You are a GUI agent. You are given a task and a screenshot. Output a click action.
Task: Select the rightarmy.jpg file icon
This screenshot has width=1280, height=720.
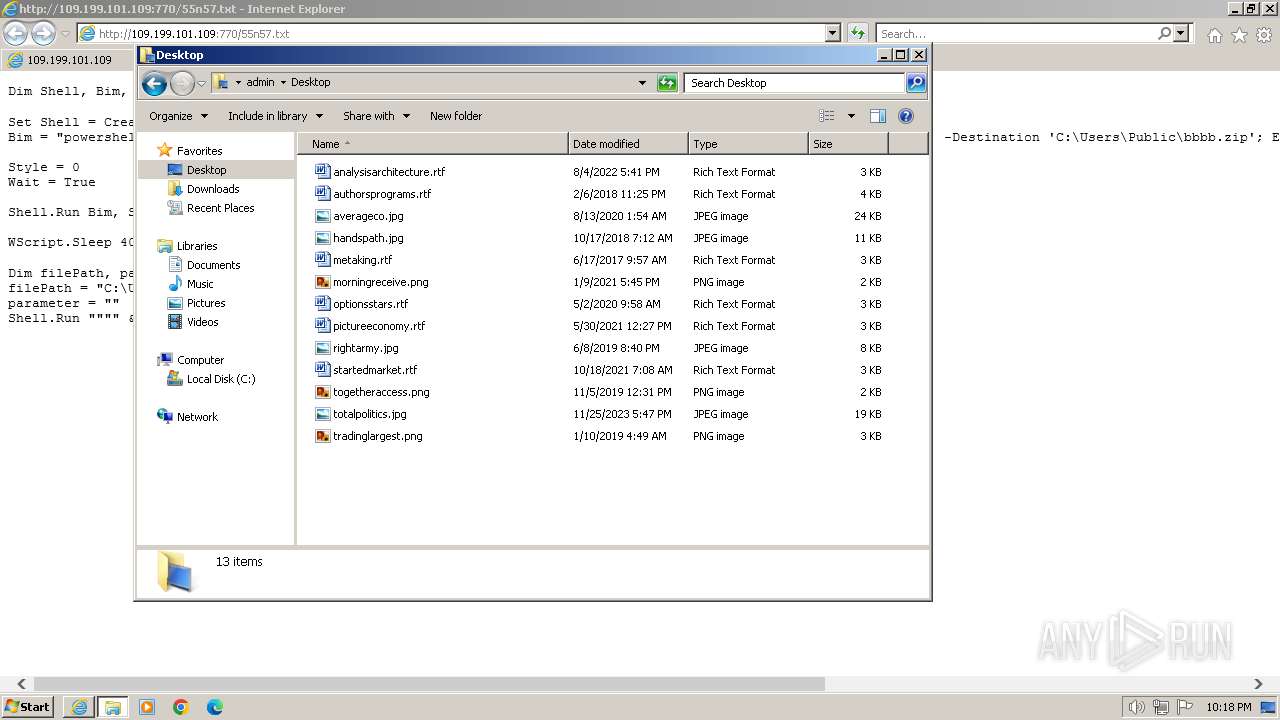tap(323, 348)
